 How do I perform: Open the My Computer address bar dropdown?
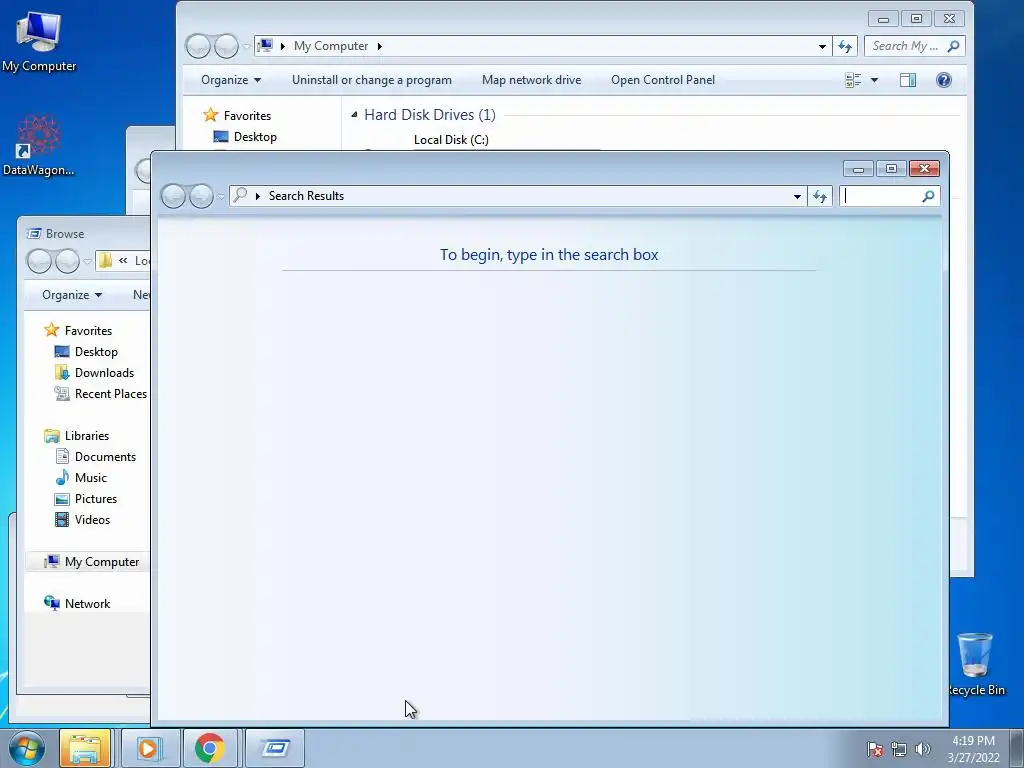pyautogui.click(x=822, y=46)
